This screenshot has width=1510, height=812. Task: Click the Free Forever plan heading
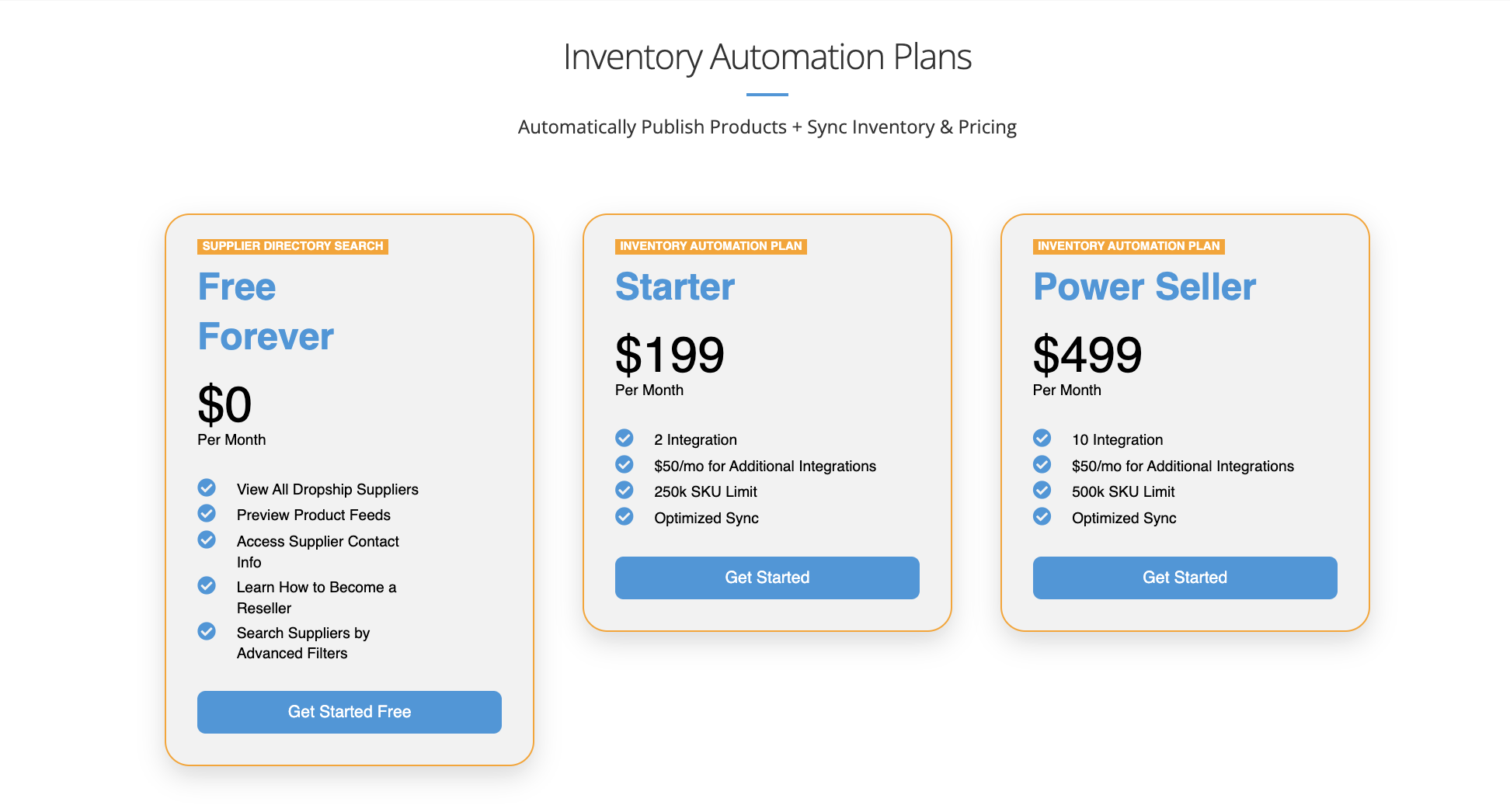point(266,311)
